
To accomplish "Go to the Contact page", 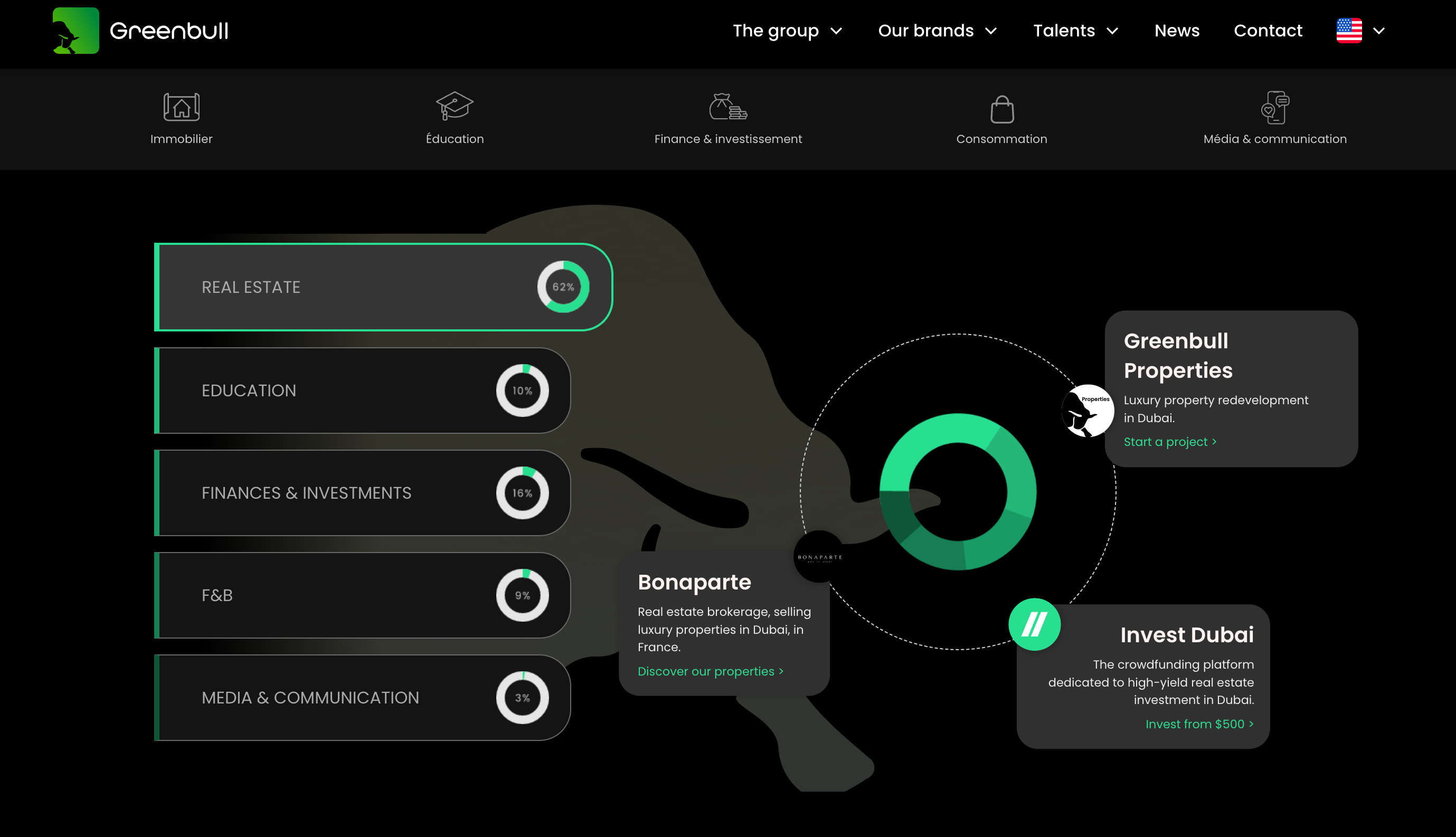I will point(1268,31).
